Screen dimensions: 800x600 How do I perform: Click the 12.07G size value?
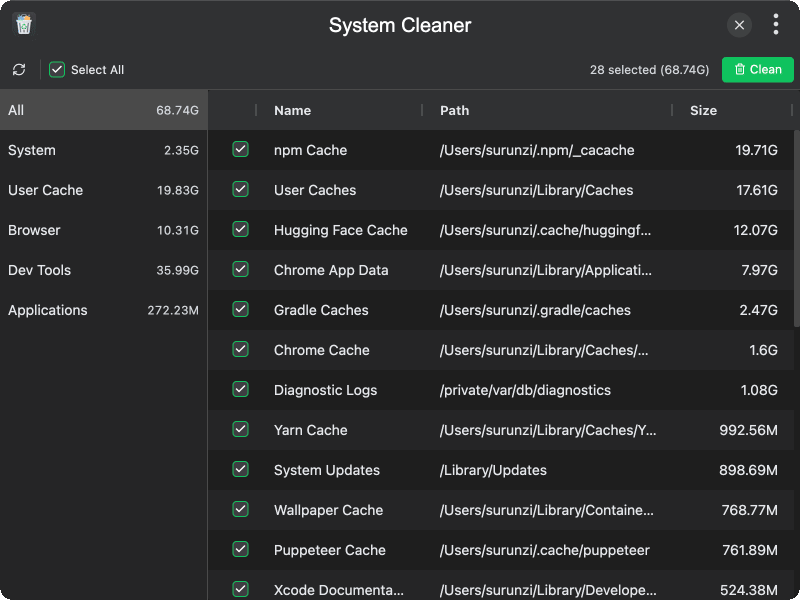pos(756,230)
